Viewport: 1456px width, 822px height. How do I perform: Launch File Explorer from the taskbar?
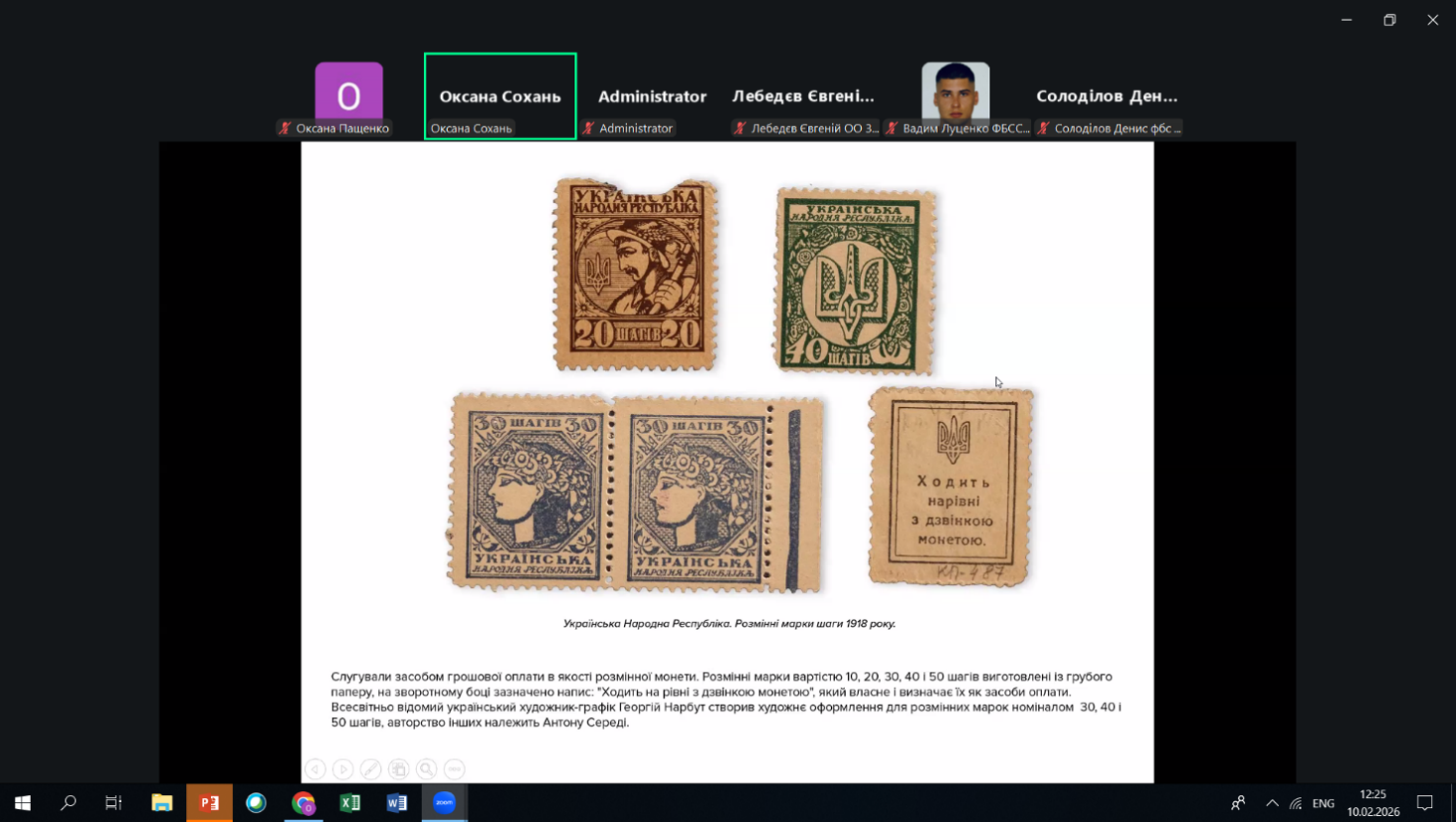point(161,802)
